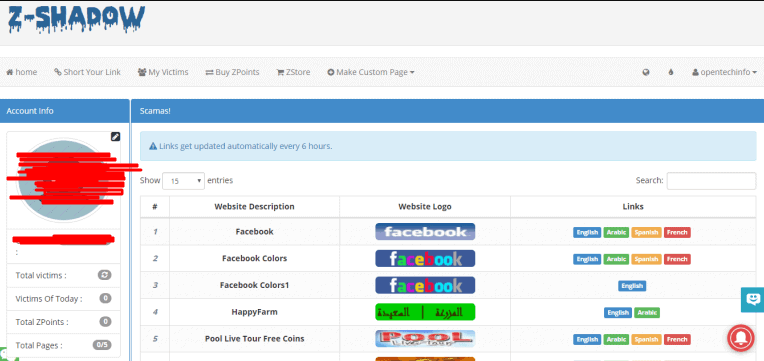Click the Spanish button in Facebook row
The height and width of the screenshot is (361, 764).
(x=647, y=232)
